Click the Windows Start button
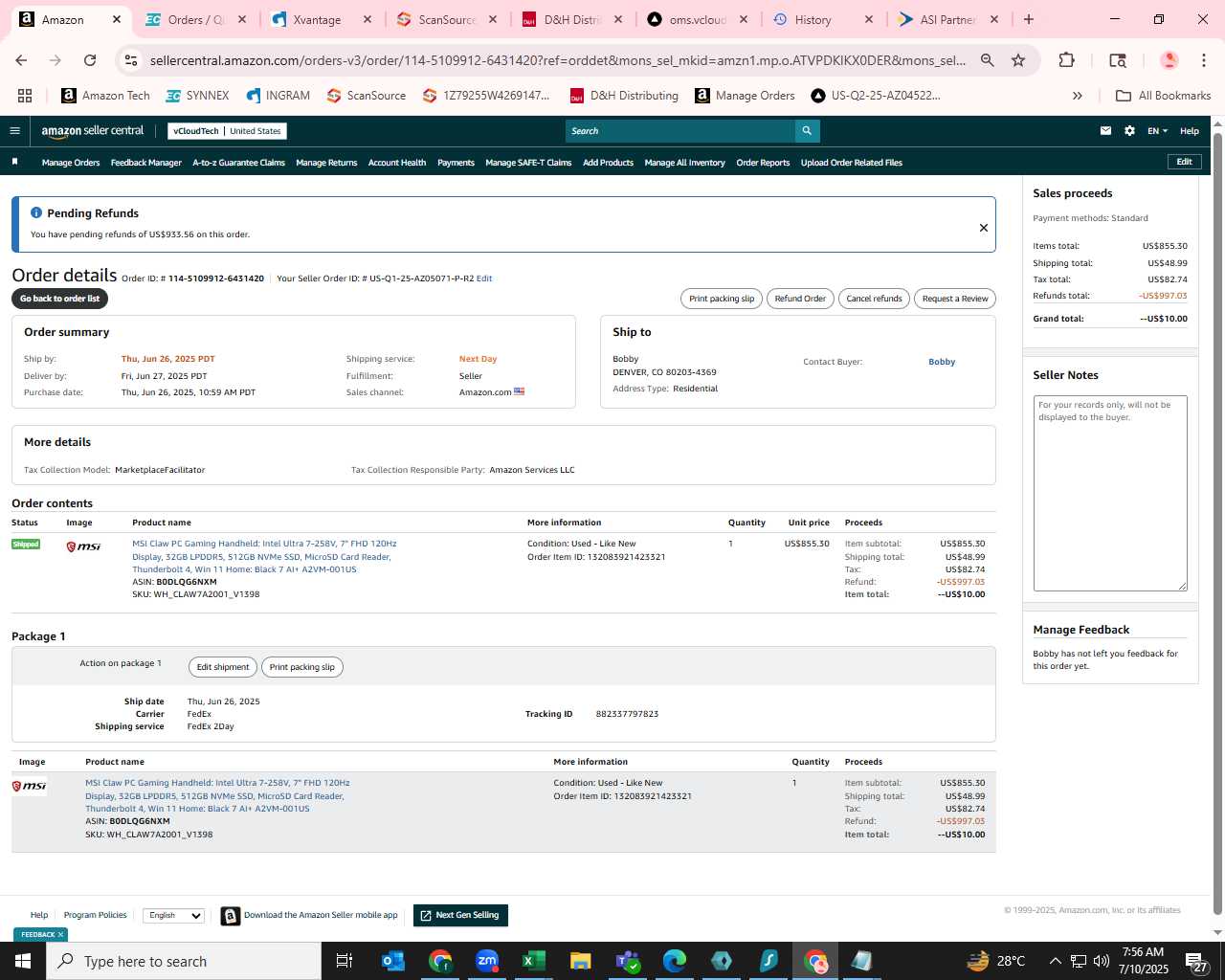This screenshot has width=1225, height=980. [x=23, y=961]
